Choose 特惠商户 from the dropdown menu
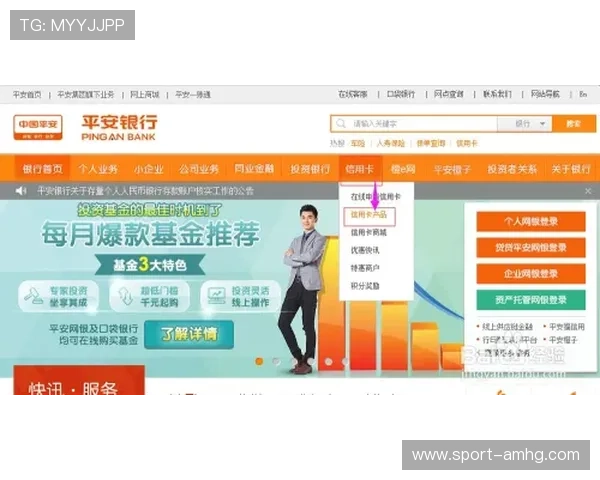Viewport: 600px width, 480px height. 365,268
